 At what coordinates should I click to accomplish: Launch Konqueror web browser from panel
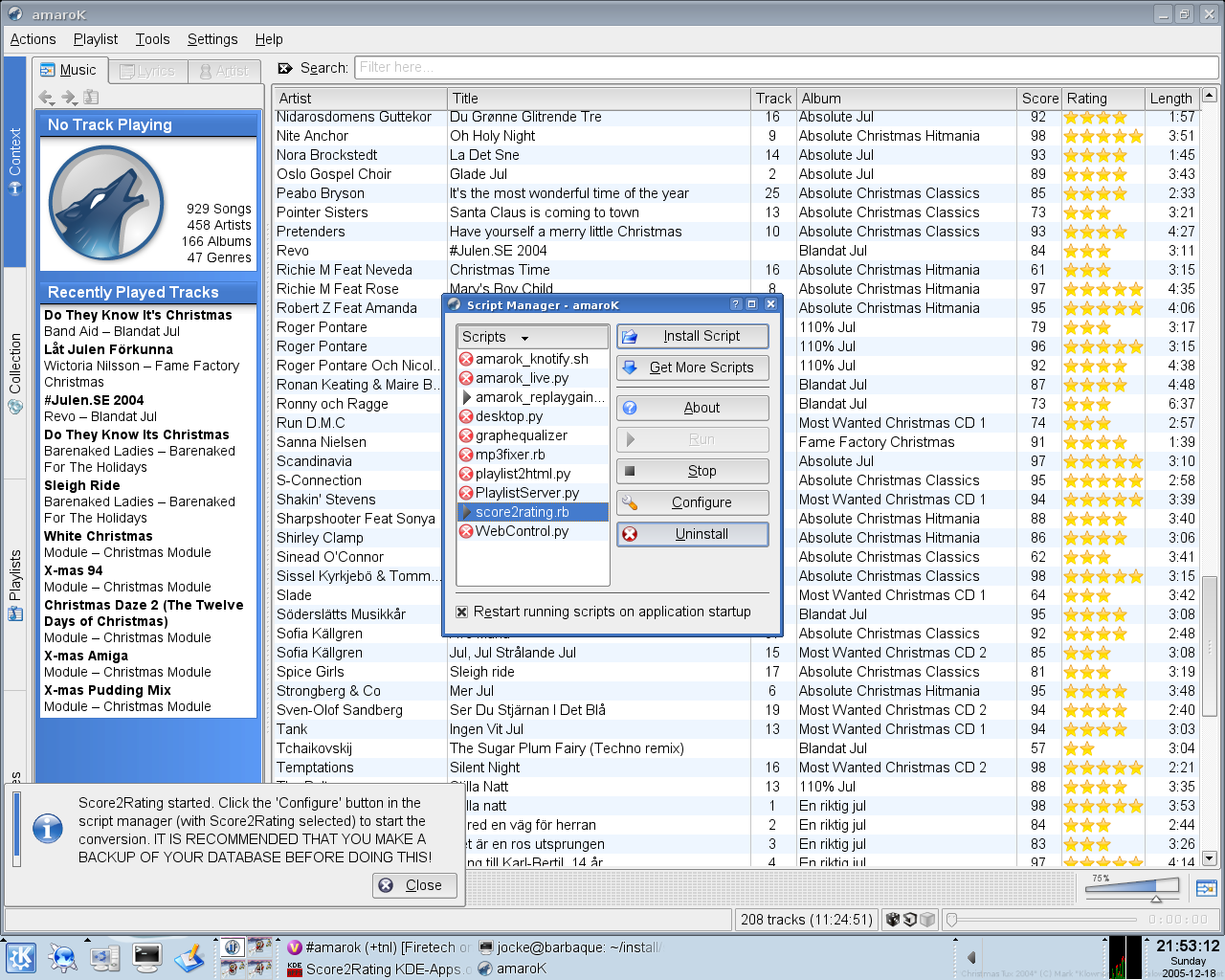pyautogui.click(x=63, y=957)
